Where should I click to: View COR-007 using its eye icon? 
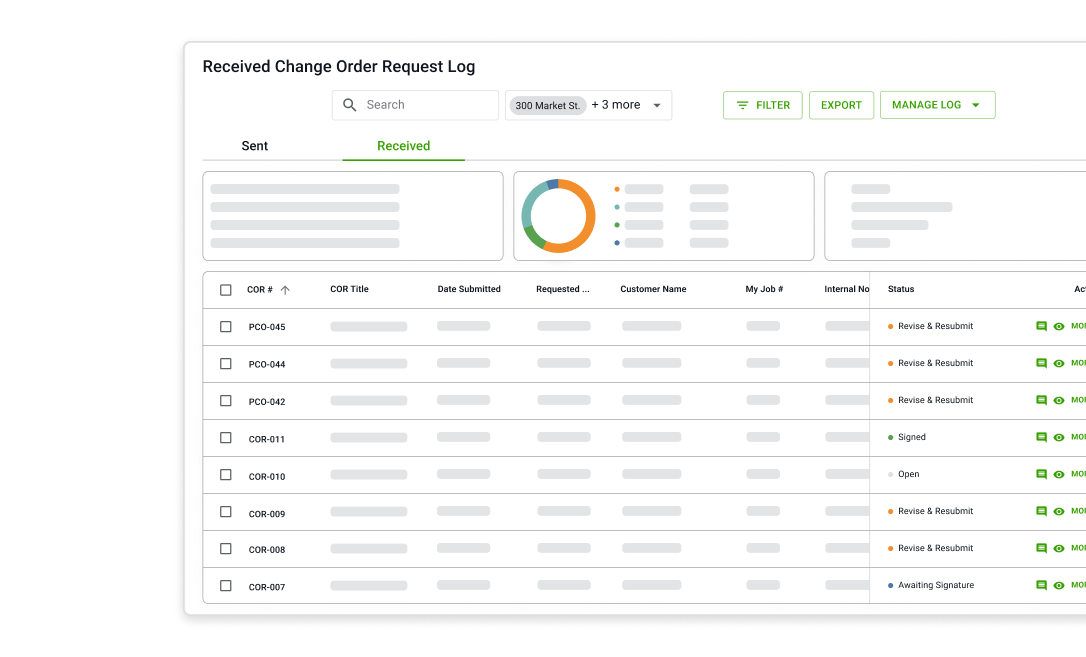[x=1059, y=586]
